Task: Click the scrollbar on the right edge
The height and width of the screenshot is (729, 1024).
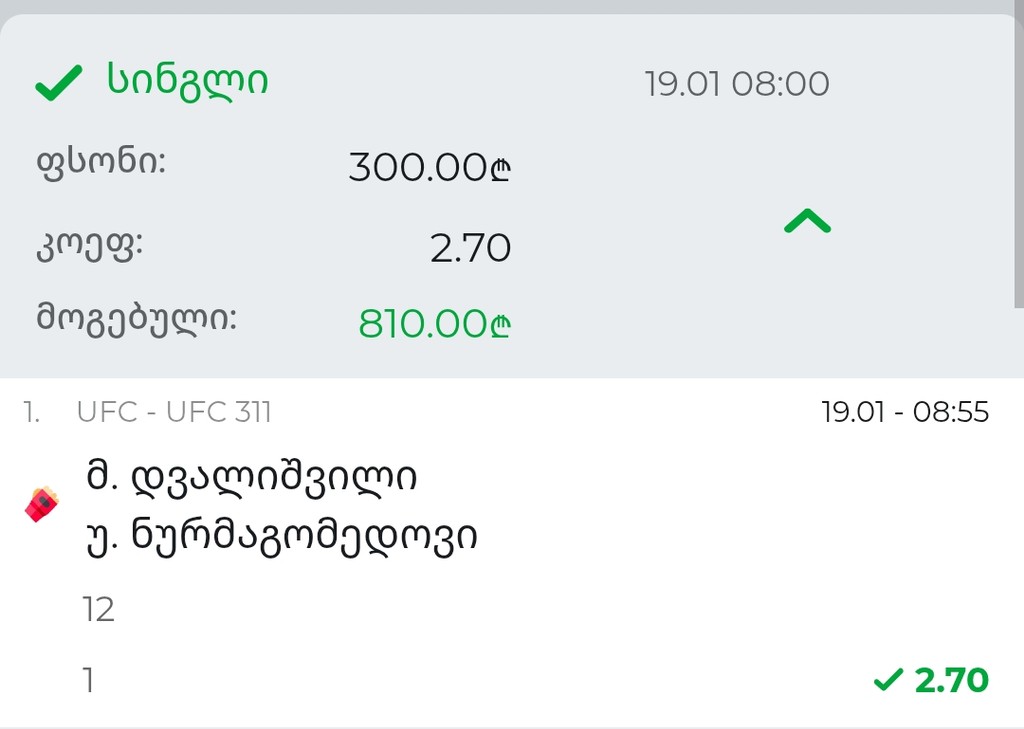Action: point(1017,160)
